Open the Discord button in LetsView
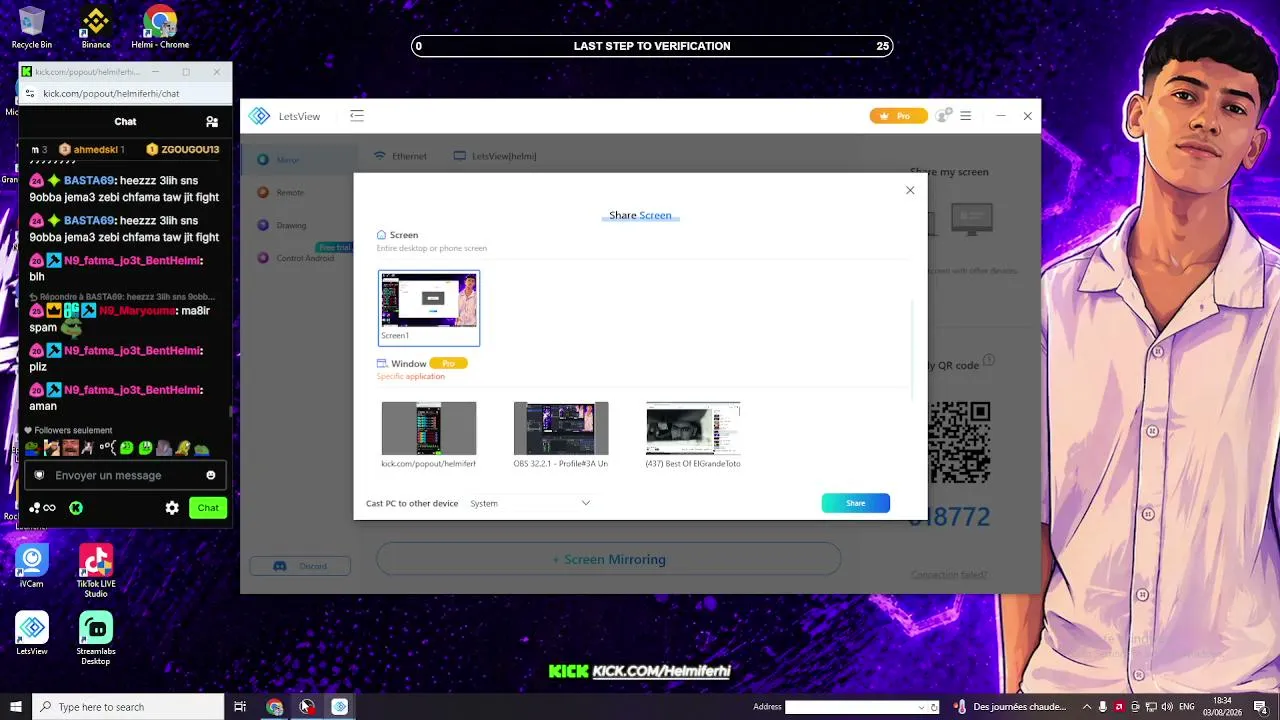The image size is (1280, 720). tap(300, 566)
